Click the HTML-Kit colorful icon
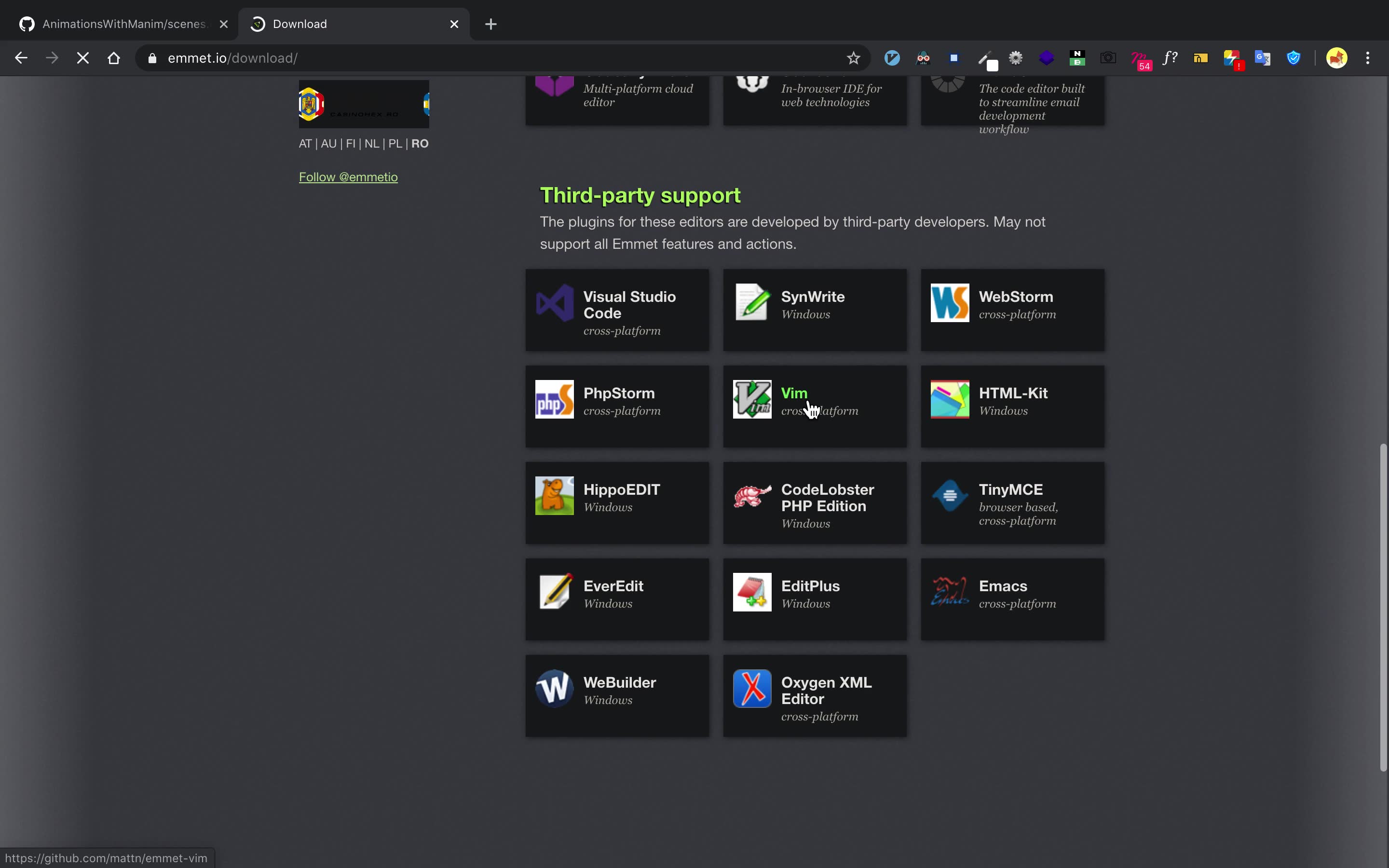The image size is (1389, 868). click(950, 399)
